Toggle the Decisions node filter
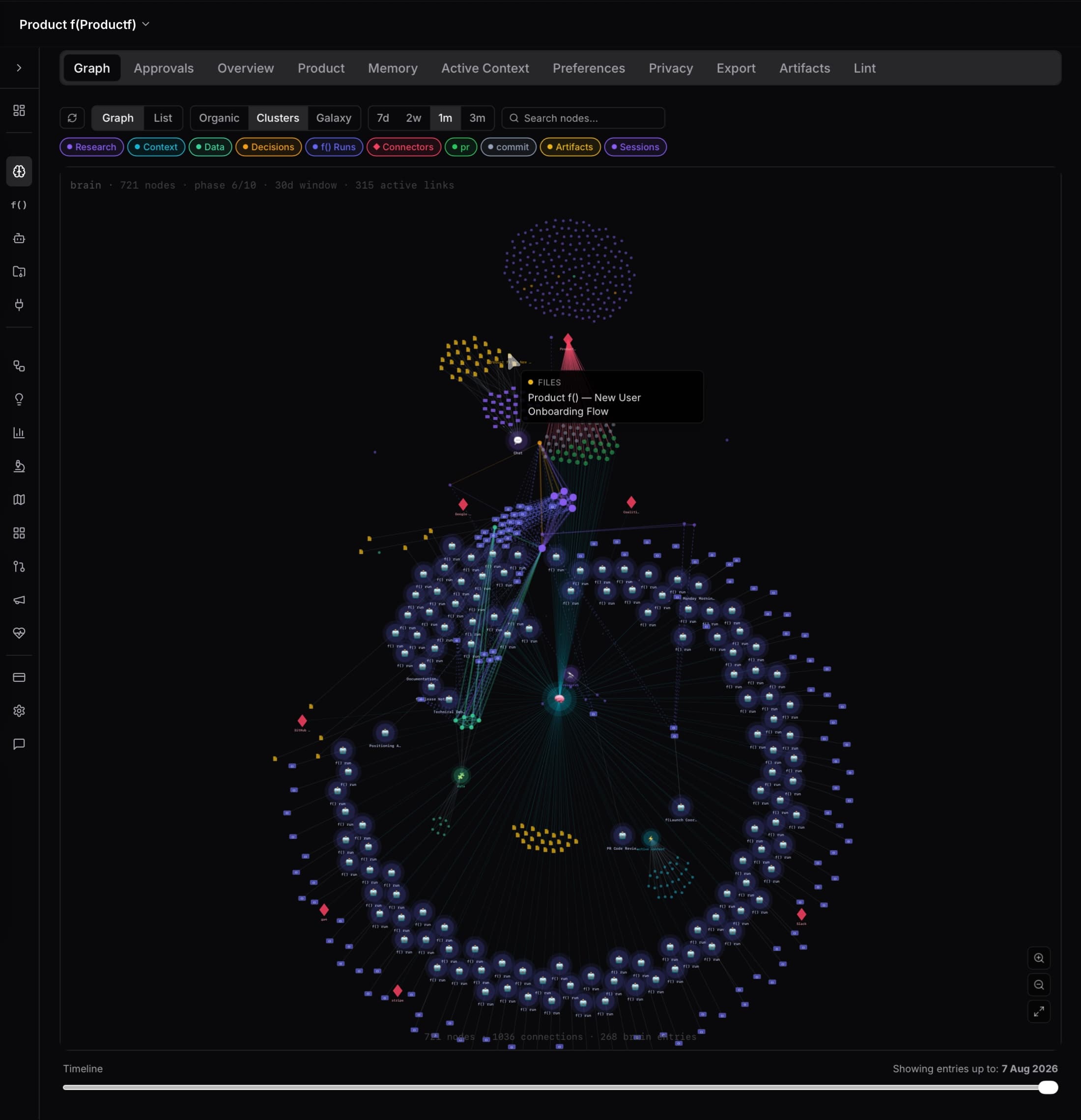 coord(268,147)
